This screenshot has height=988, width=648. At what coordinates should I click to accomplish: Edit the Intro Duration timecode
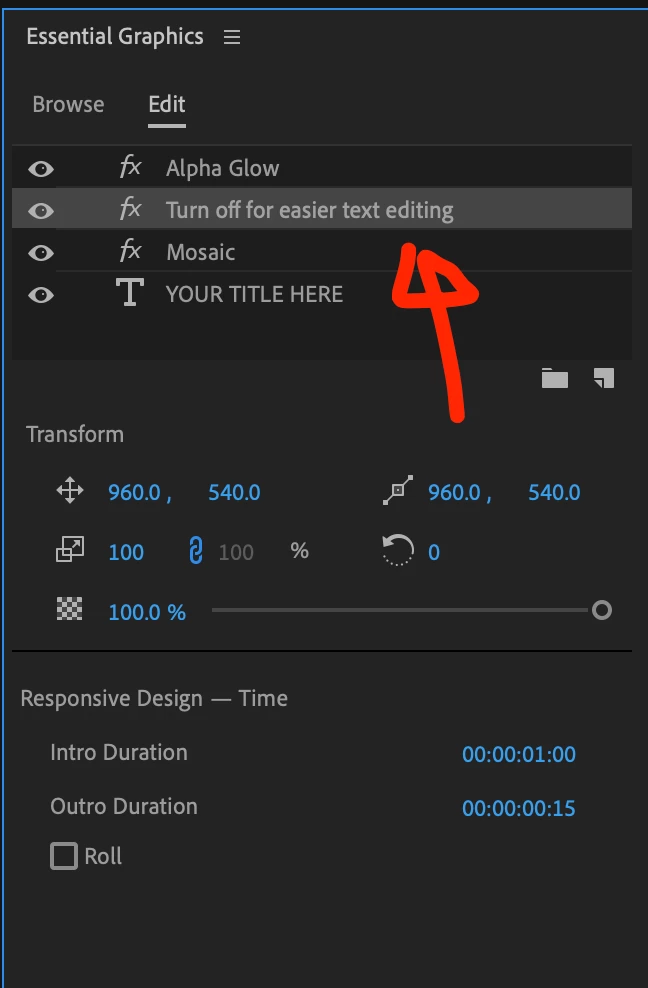pyautogui.click(x=519, y=755)
